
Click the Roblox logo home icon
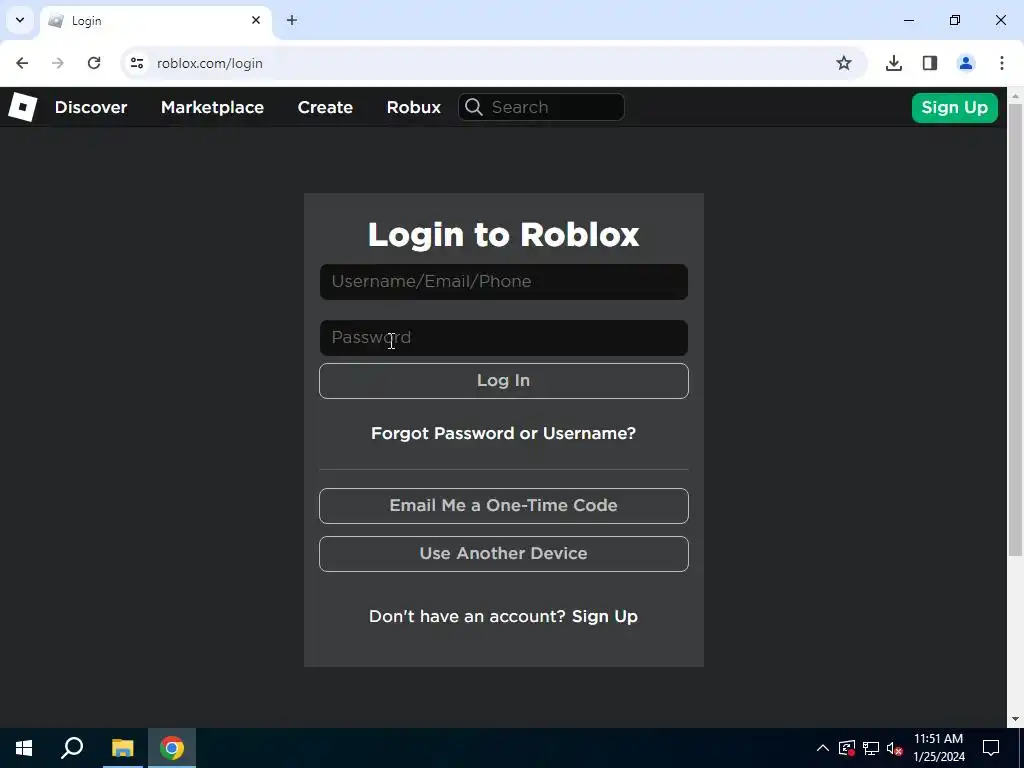point(22,107)
